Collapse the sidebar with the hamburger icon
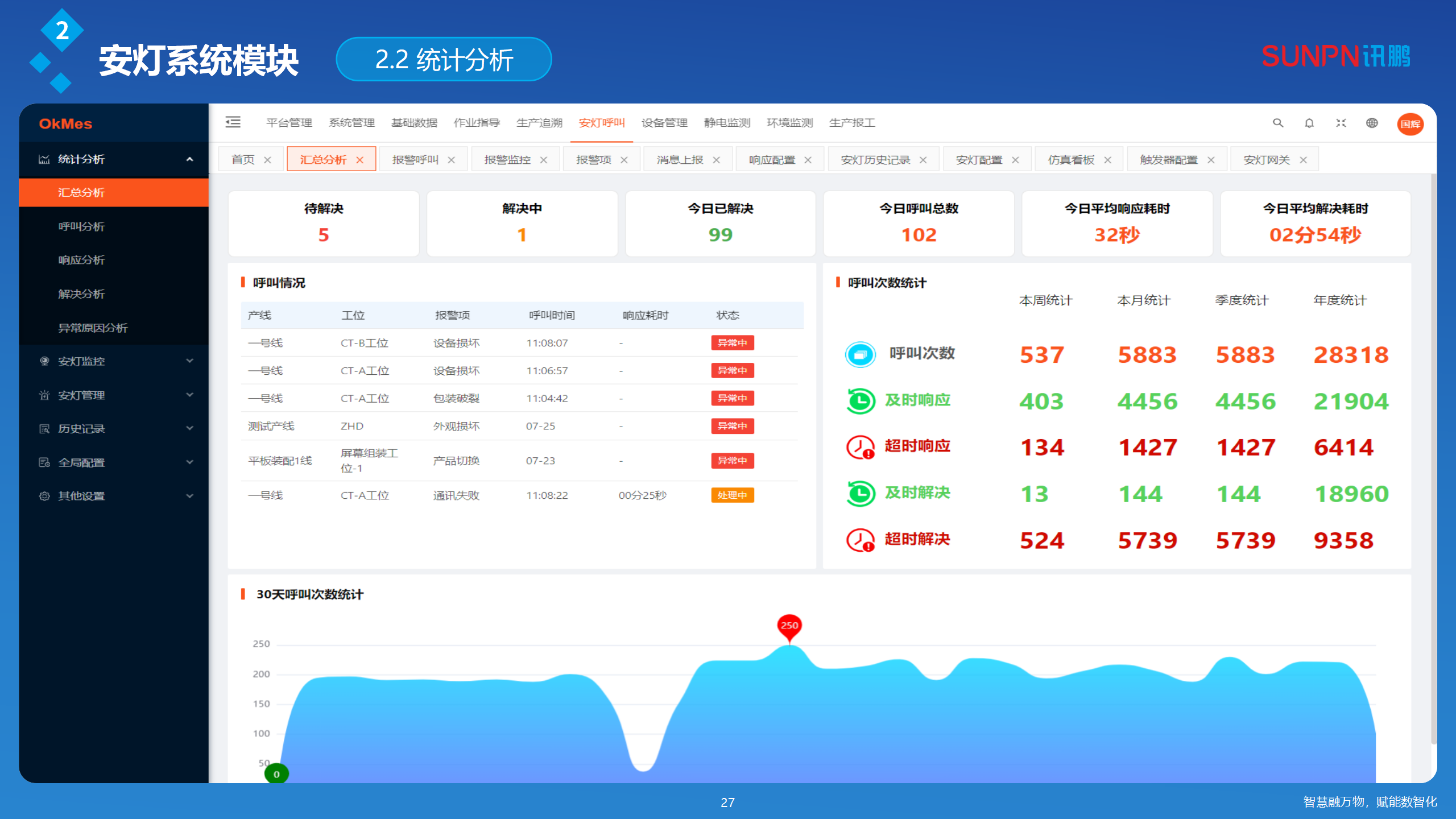The width and height of the screenshot is (1456, 819). [x=233, y=122]
